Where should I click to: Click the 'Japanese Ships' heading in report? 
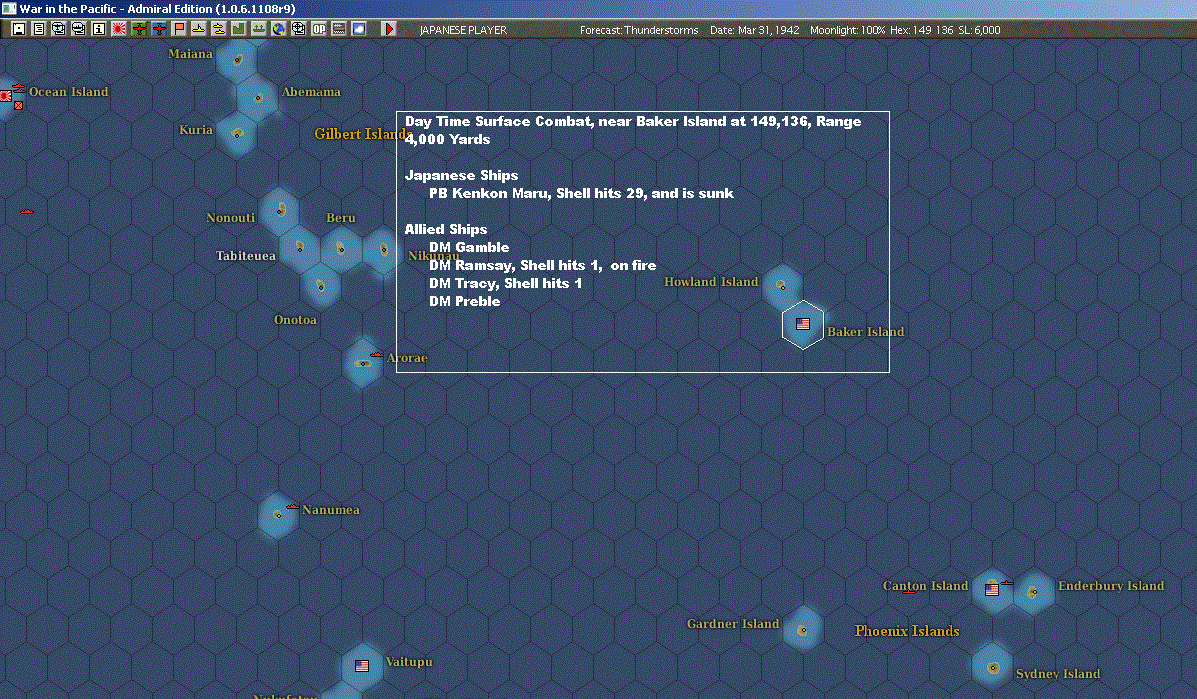461,176
